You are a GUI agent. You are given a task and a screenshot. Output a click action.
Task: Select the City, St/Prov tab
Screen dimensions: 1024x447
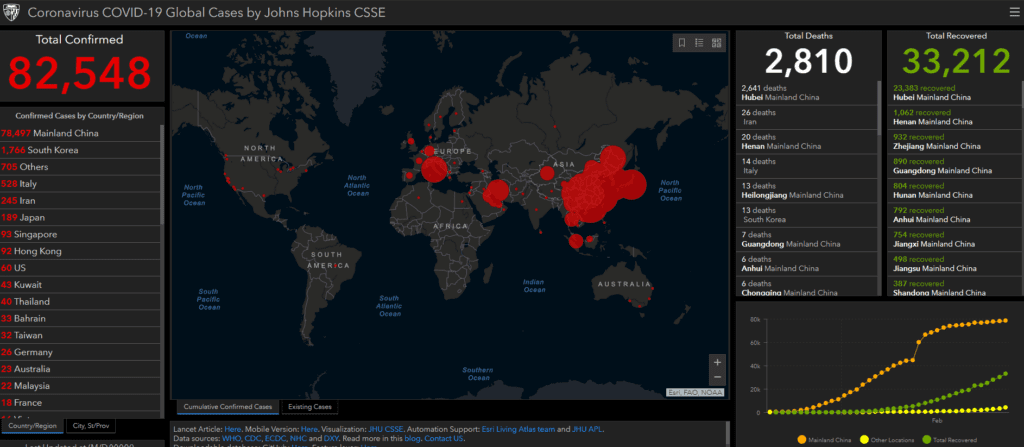point(91,425)
